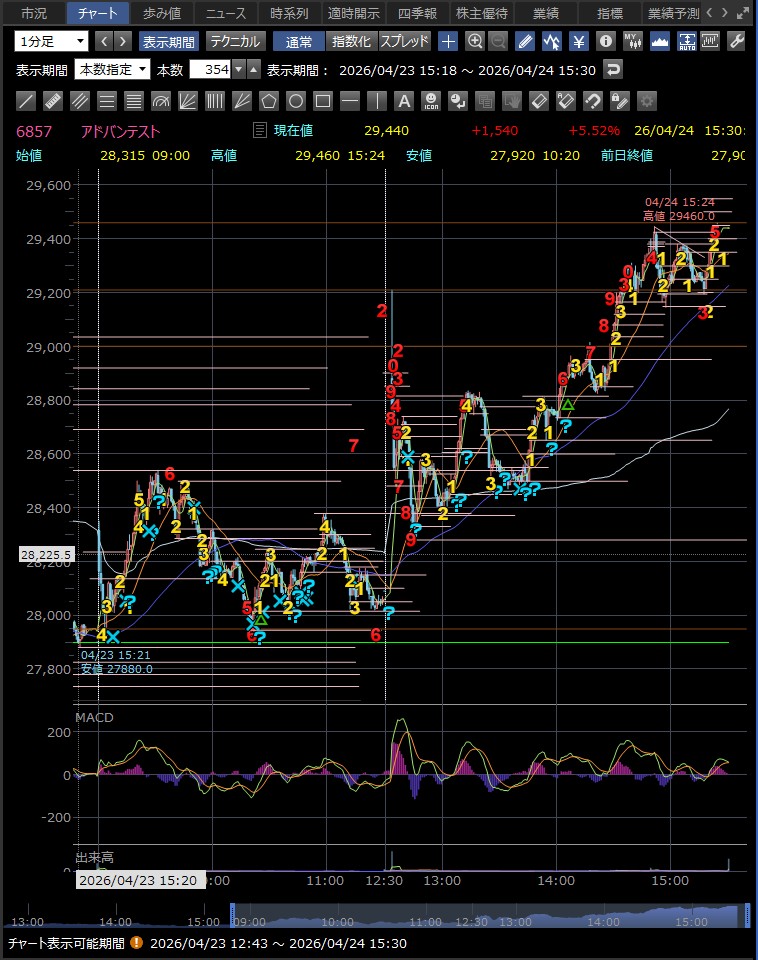Image resolution: width=758 pixels, height=960 pixels.
Task: Pick the pentagon shape drawing tool
Action: 269,101
